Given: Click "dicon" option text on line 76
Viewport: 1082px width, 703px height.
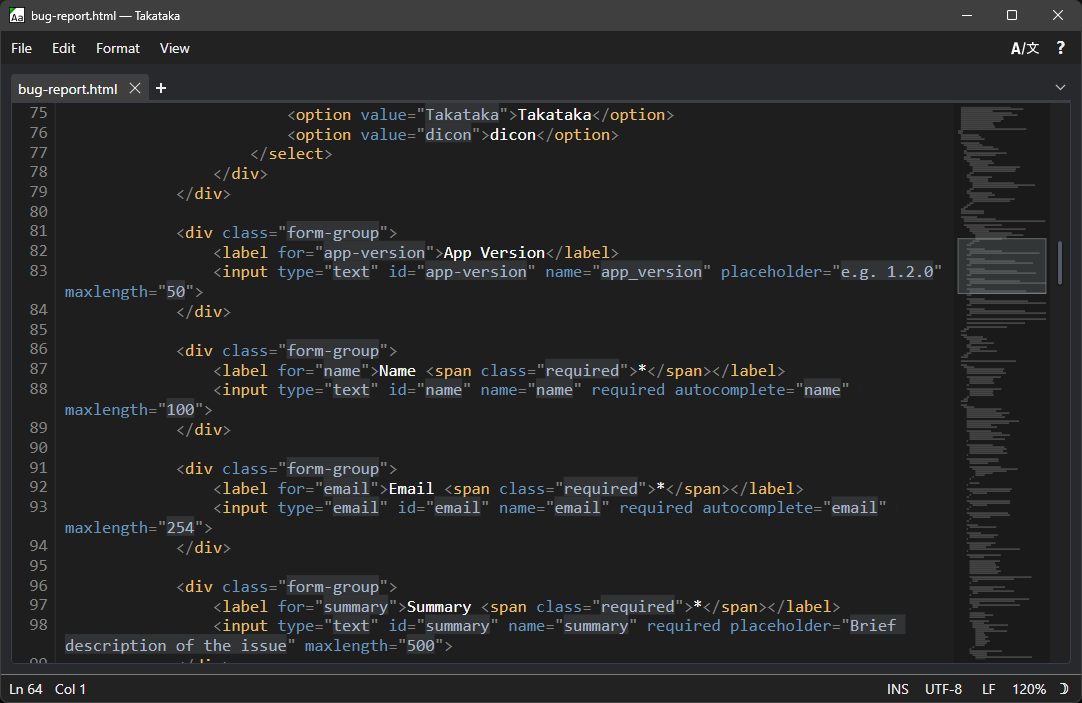Looking at the screenshot, I should point(513,135).
